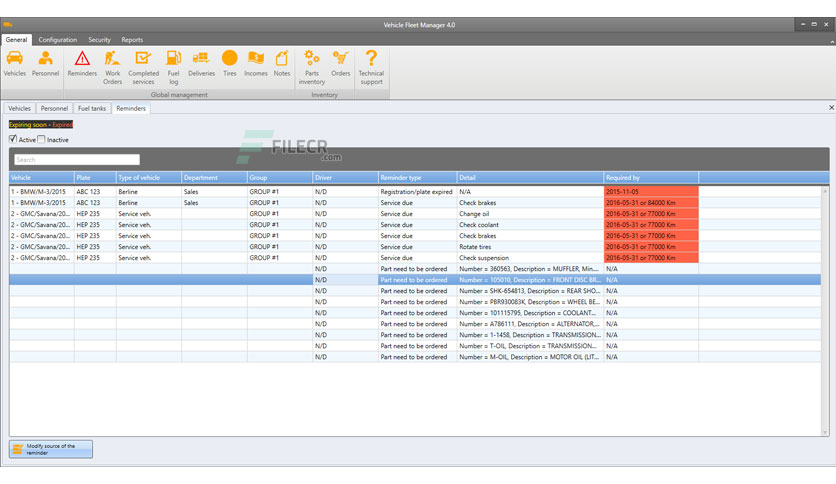
Task: Select the 'Check suspension' detail cell
Action: coord(530,258)
